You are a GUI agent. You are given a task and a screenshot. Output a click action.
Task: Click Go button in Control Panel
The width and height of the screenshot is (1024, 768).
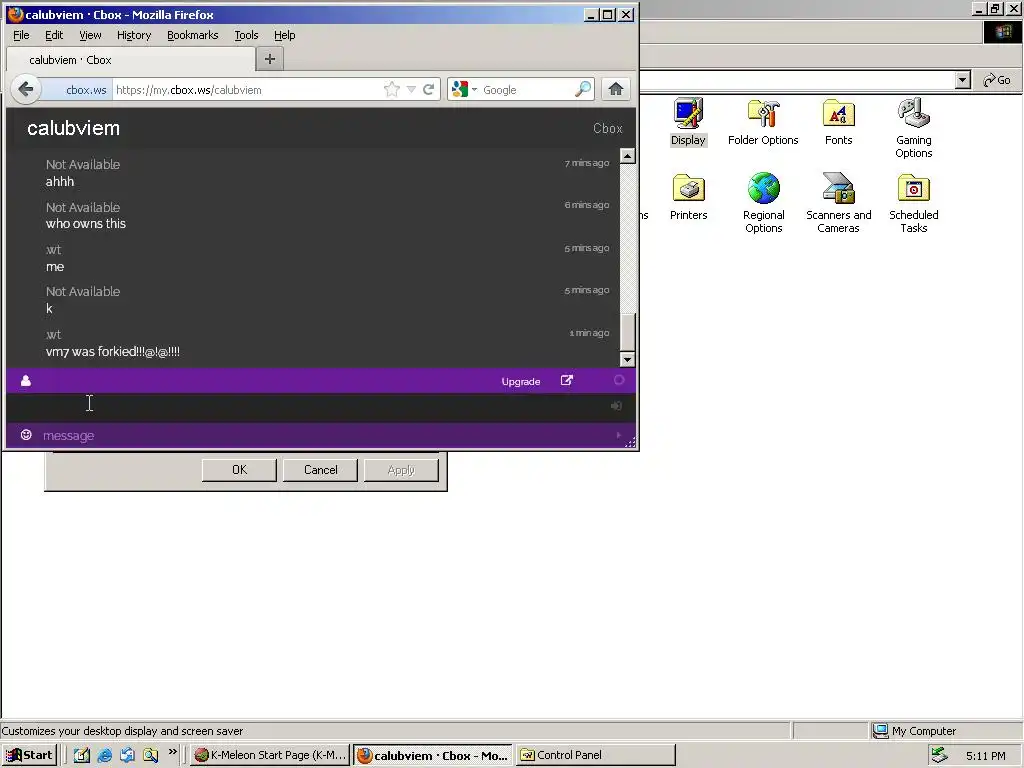pos(997,80)
